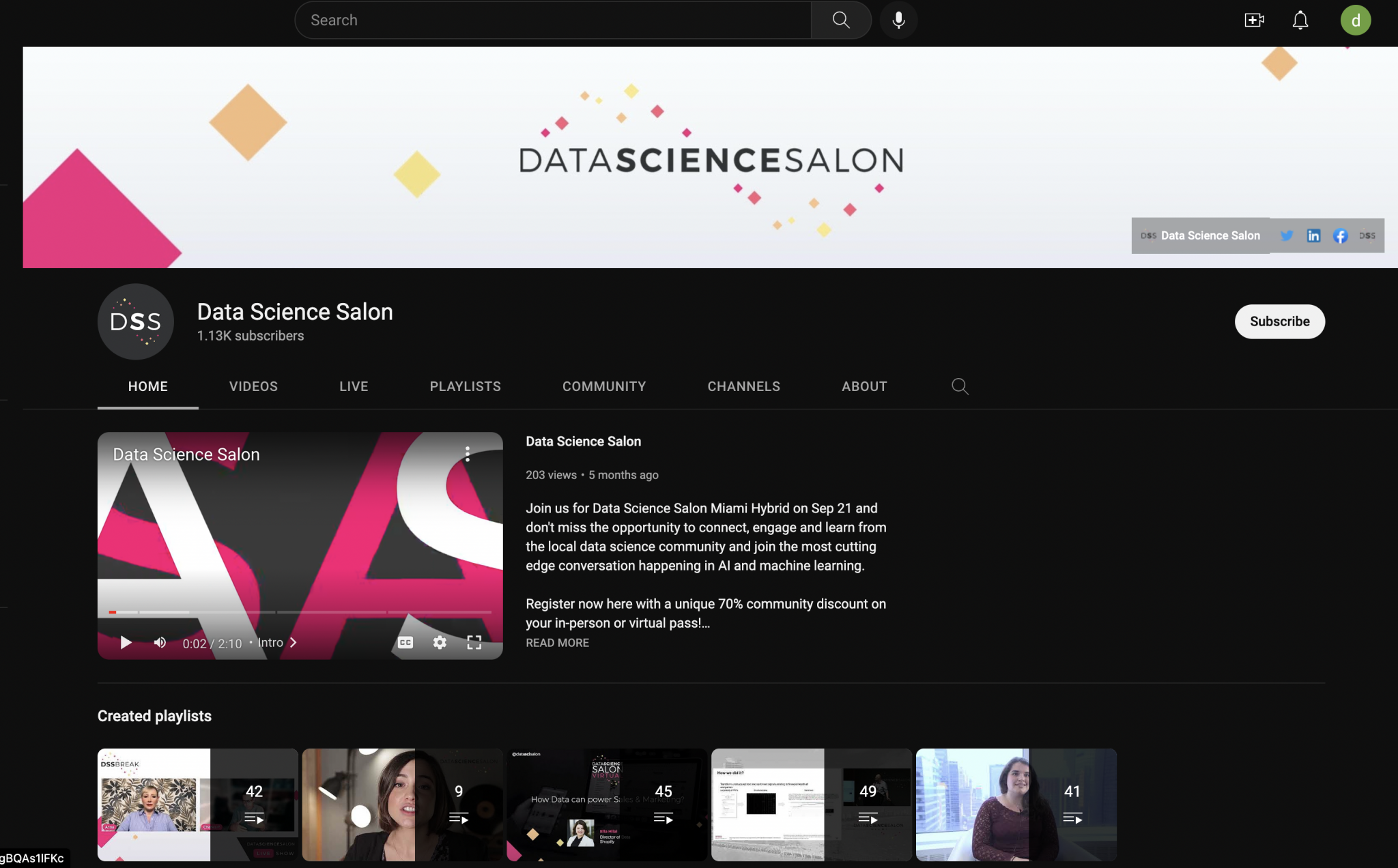This screenshot has width=1398, height=868.
Task: Open YouTube notifications bell
Action: [1300, 20]
